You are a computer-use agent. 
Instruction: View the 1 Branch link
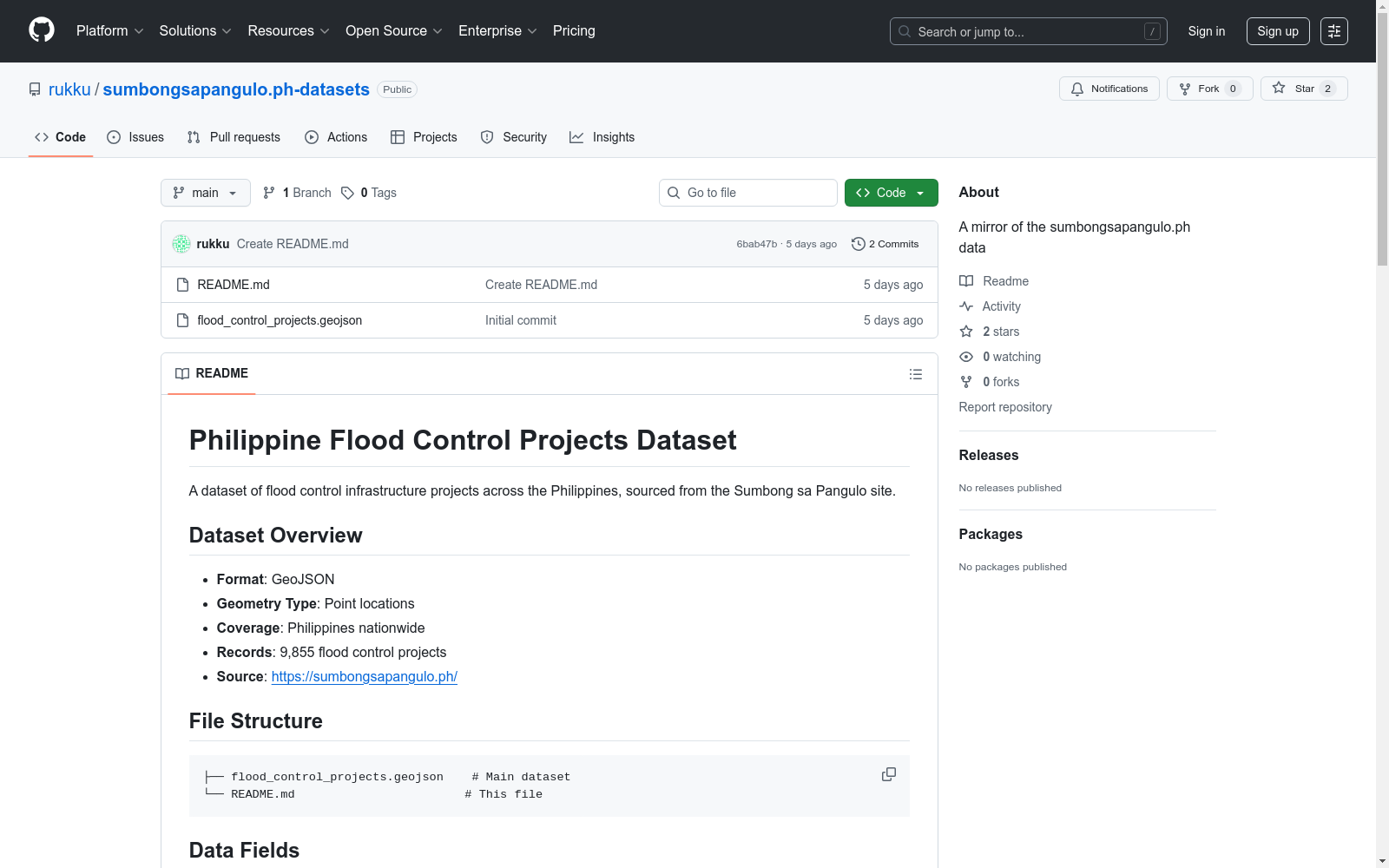pyautogui.click(x=297, y=193)
